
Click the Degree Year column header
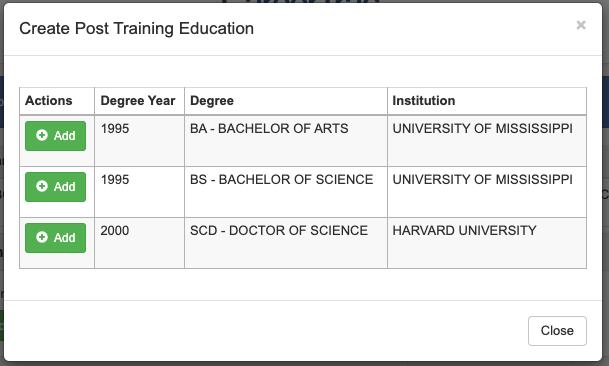139,101
